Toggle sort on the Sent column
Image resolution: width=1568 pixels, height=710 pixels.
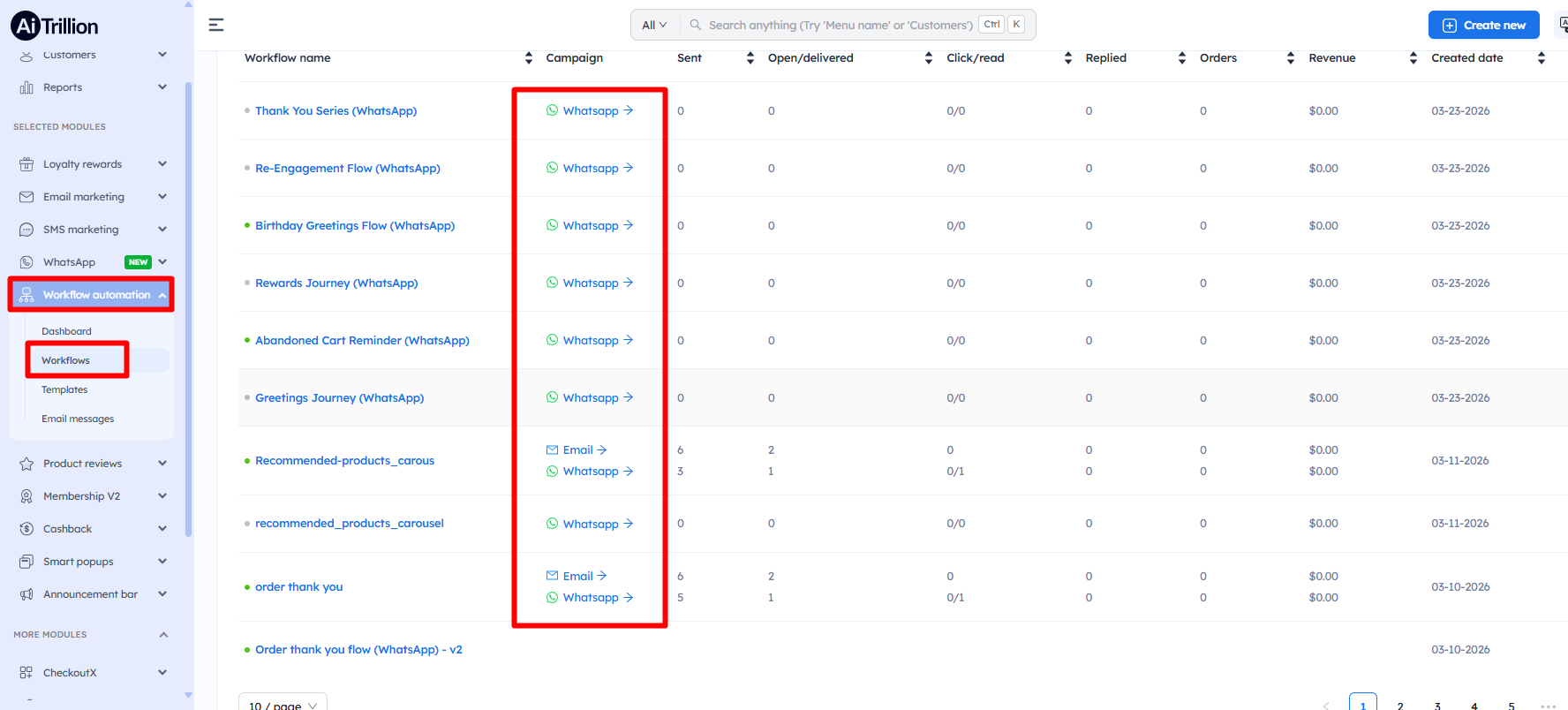click(x=750, y=58)
